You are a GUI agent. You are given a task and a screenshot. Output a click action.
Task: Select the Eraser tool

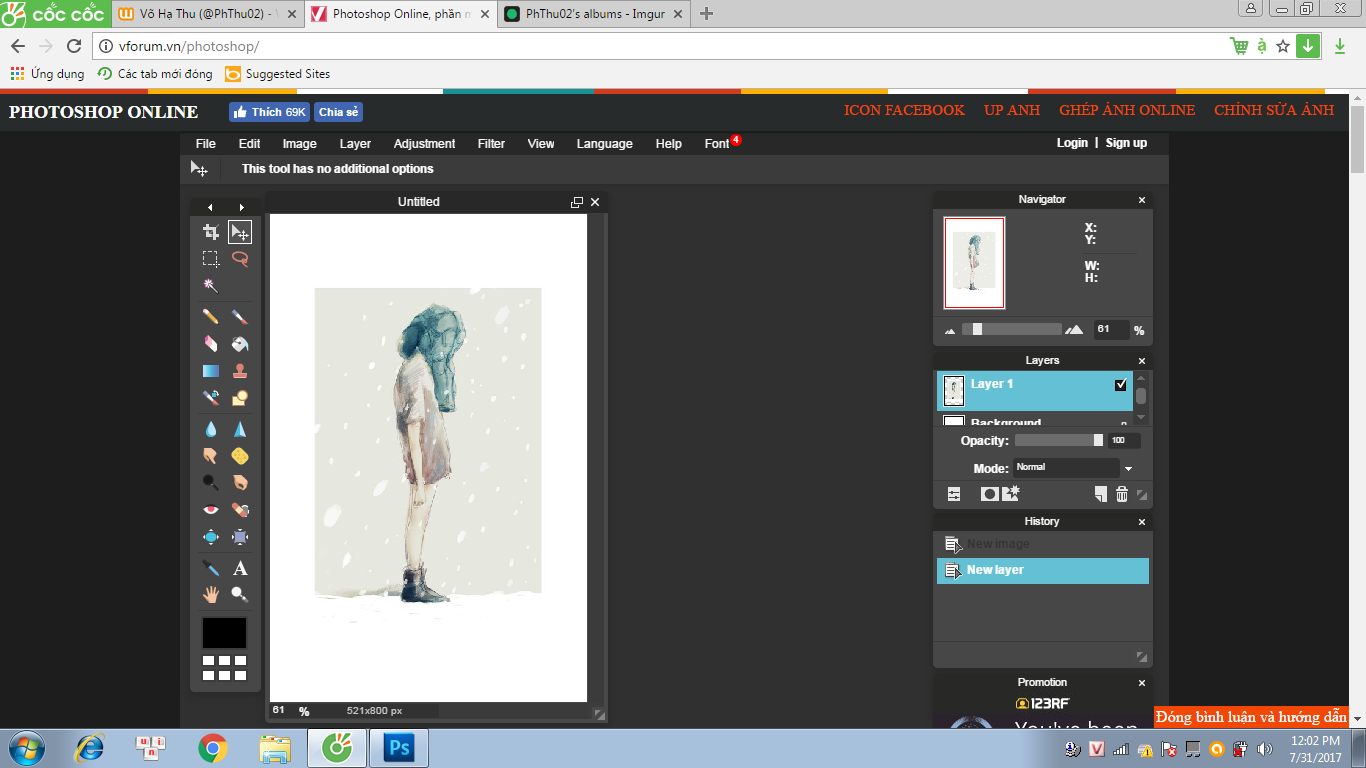[x=211, y=344]
